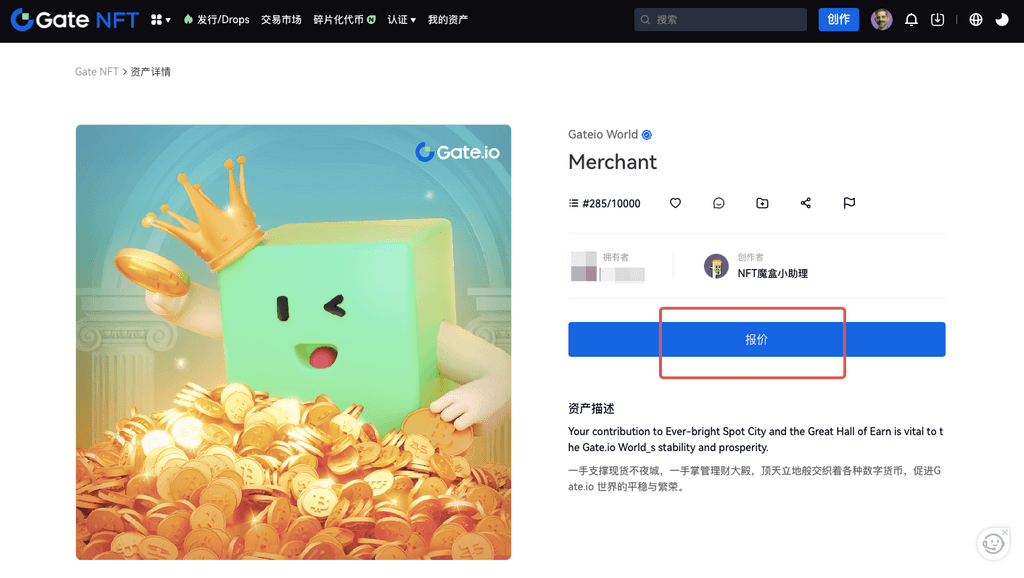
Task: Open 我的资产 page
Action: click(x=447, y=20)
